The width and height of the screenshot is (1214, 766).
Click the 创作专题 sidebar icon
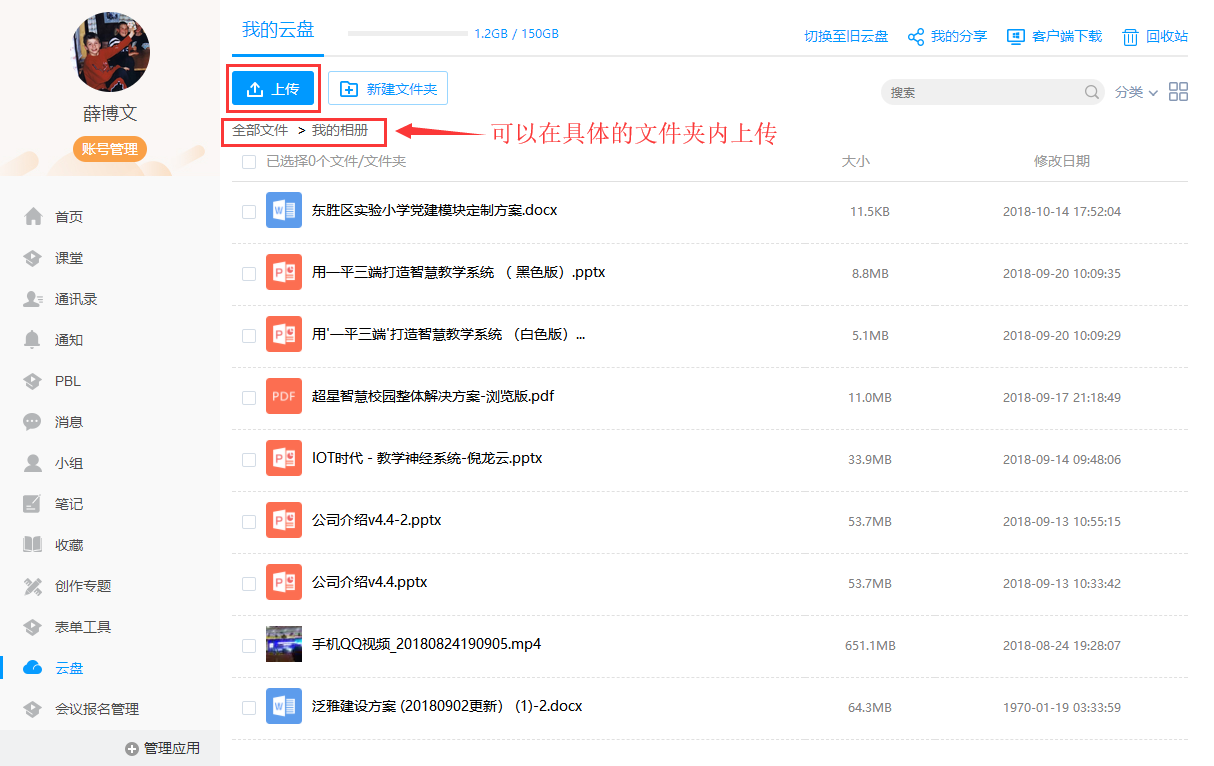point(33,586)
